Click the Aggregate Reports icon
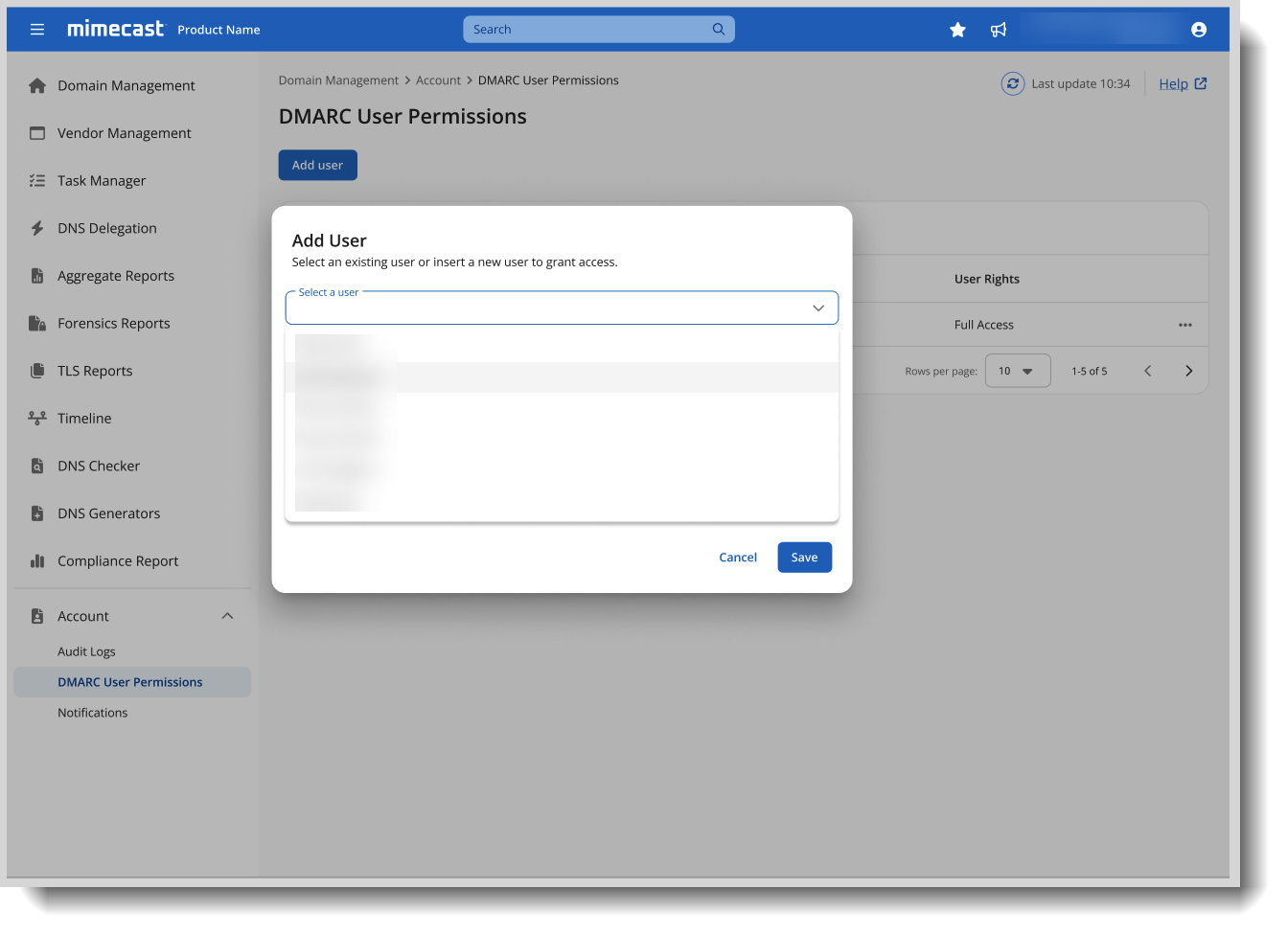The width and height of the screenshot is (1288, 935). coord(37,276)
